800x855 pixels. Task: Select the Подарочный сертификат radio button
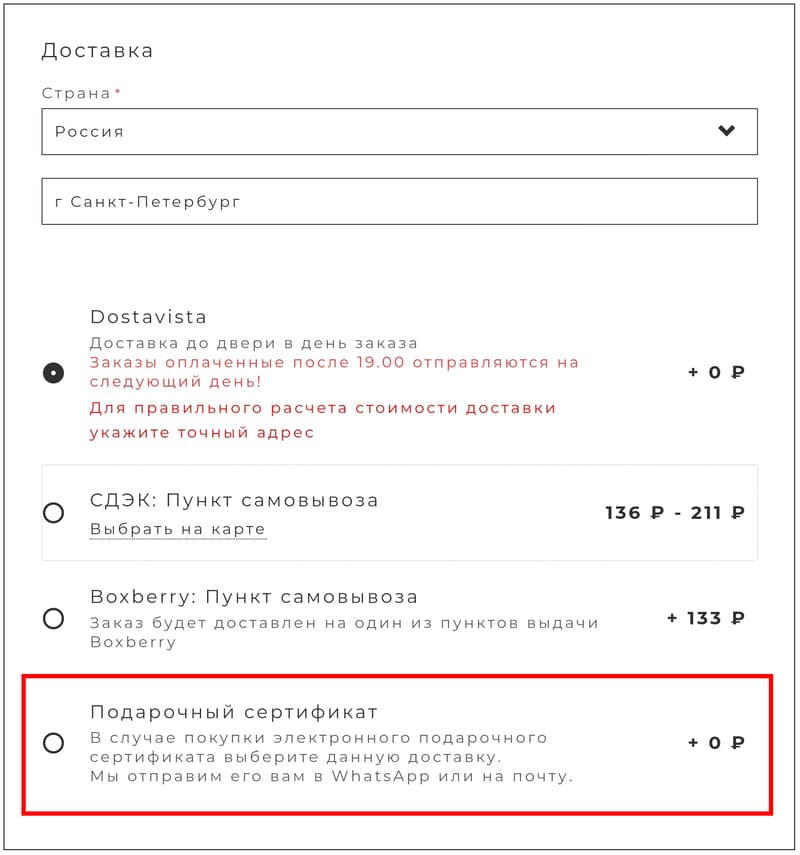tap(53, 743)
